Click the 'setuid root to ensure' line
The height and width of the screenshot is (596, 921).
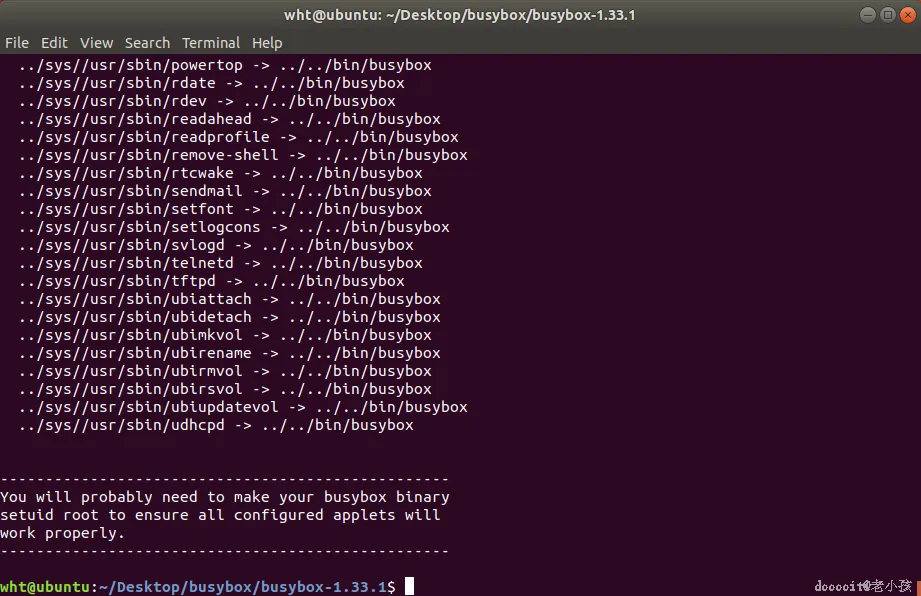click(x=220, y=516)
